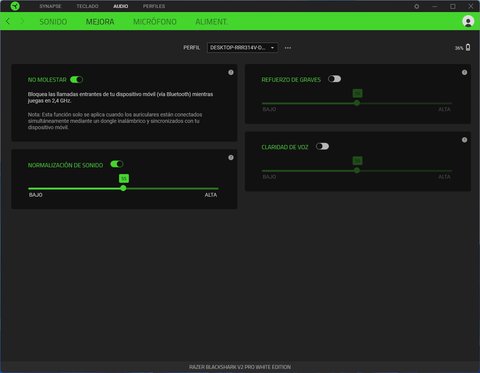Viewport: 480px width, 373px height.
Task: Show help for Claridad de Voz panel
Action: click(x=464, y=140)
